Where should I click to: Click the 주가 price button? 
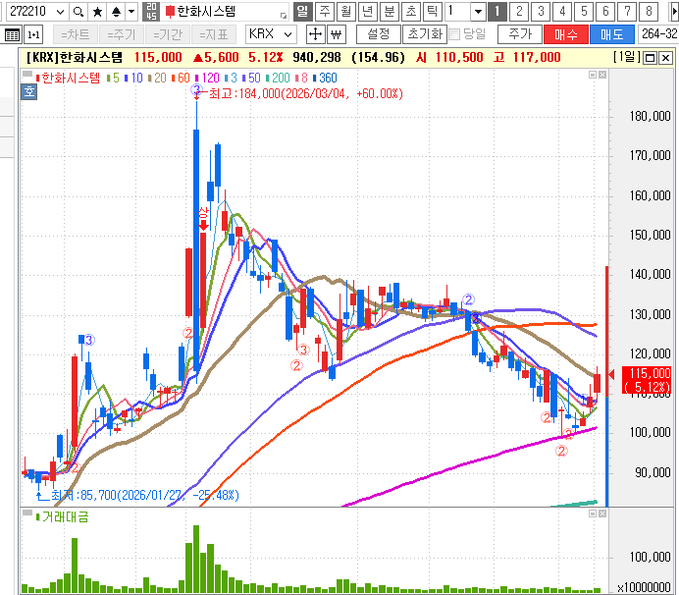(x=520, y=34)
